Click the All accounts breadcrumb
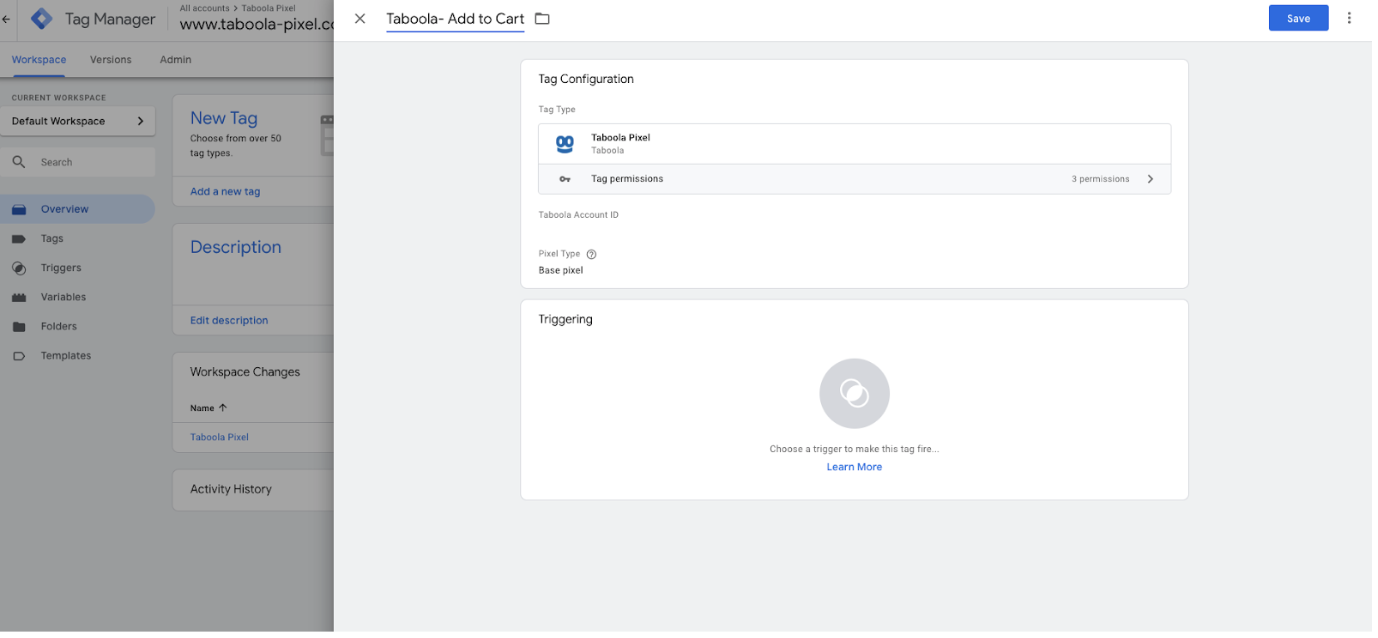This screenshot has width=1378, height=638. pyautogui.click(x=204, y=8)
